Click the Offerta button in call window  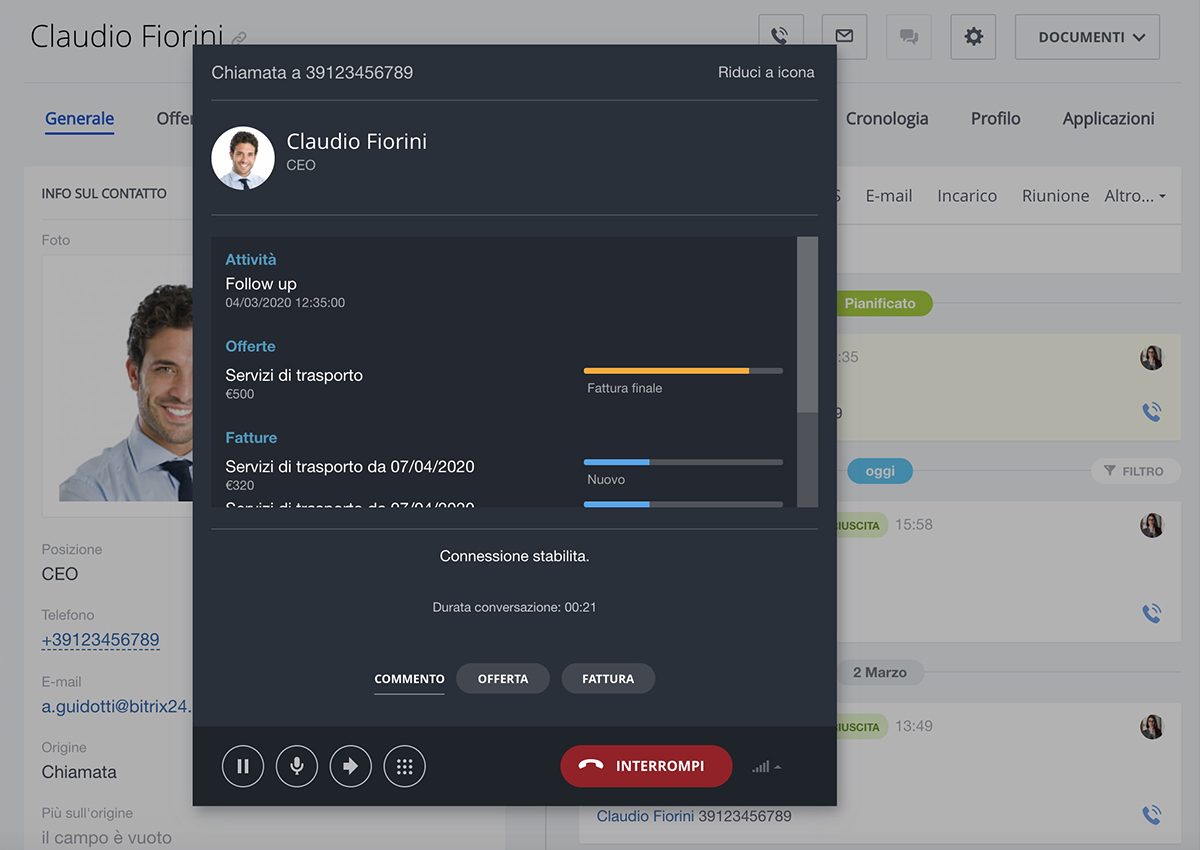(503, 679)
